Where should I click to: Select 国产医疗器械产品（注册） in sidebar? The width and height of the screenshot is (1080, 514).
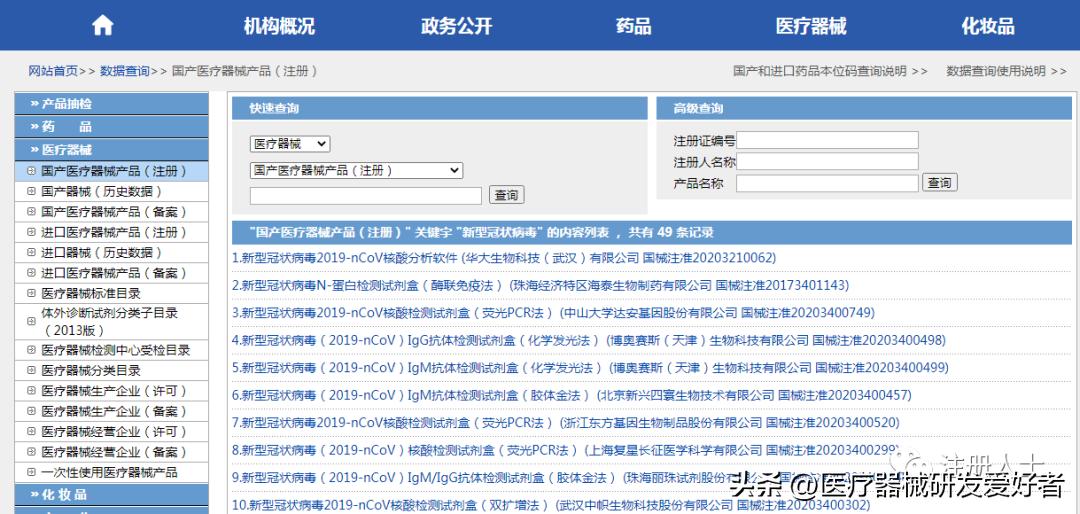click(x=114, y=171)
